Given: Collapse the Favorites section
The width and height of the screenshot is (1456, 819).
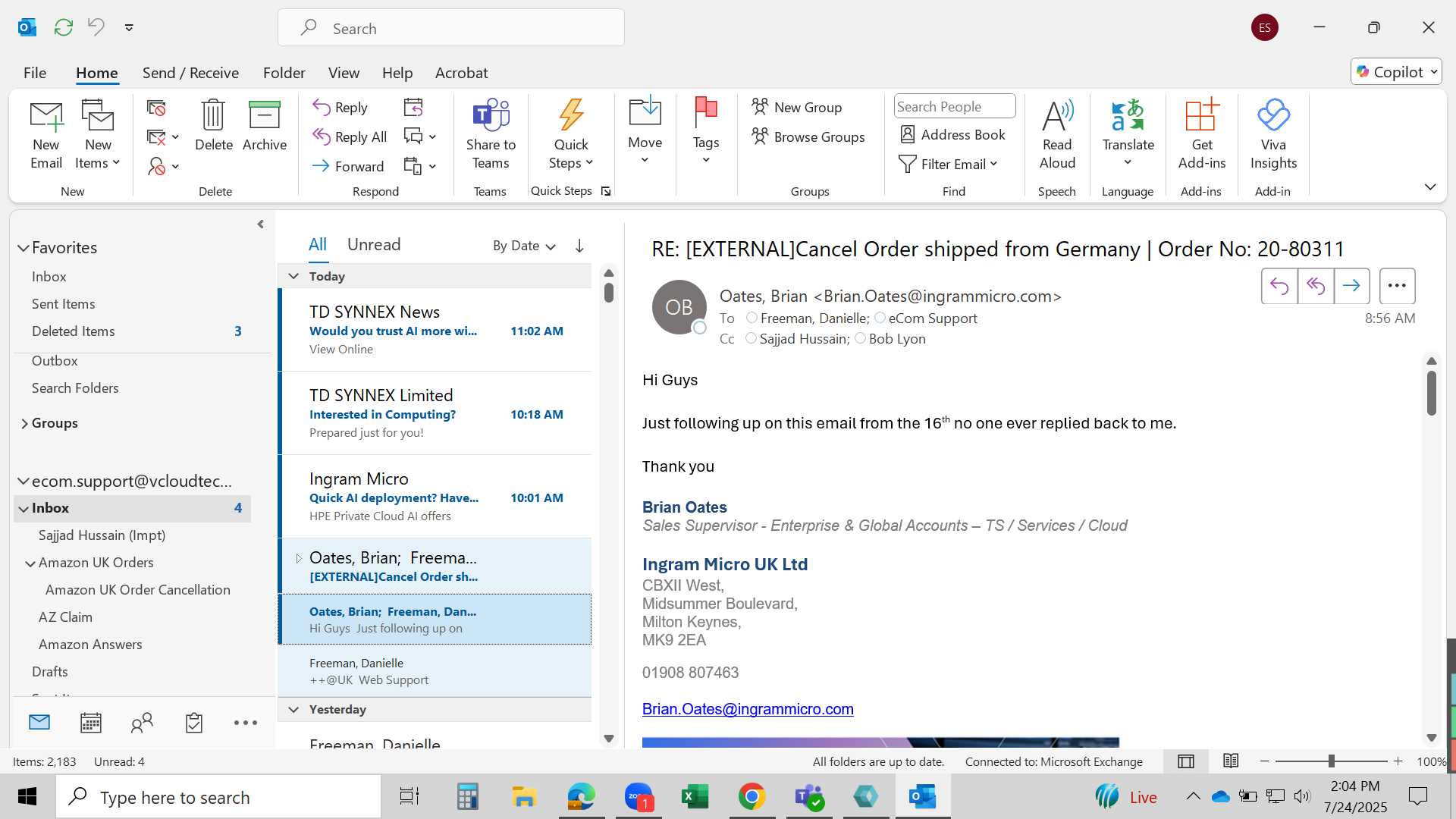Looking at the screenshot, I should click(24, 248).
